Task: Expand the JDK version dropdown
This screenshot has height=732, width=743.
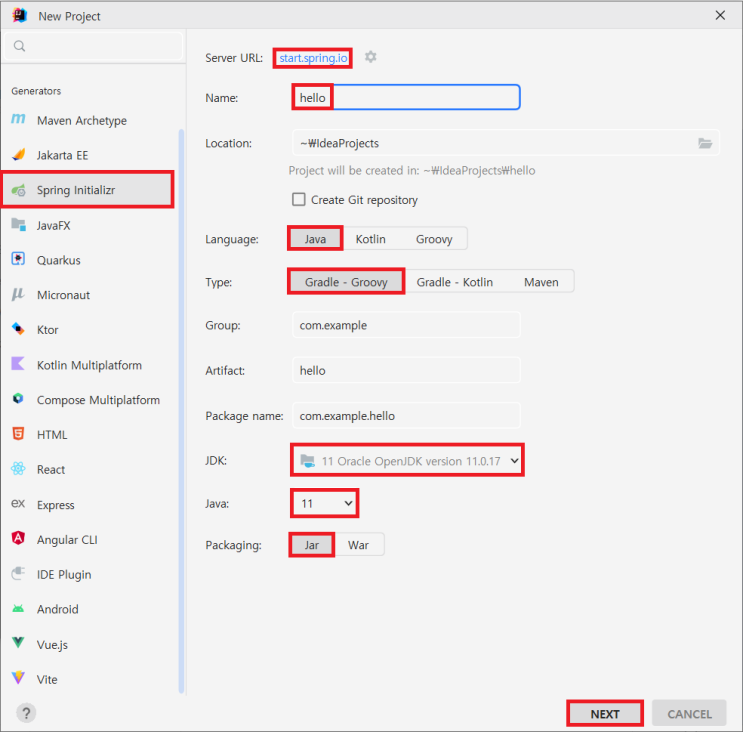Action: [408, 461]
